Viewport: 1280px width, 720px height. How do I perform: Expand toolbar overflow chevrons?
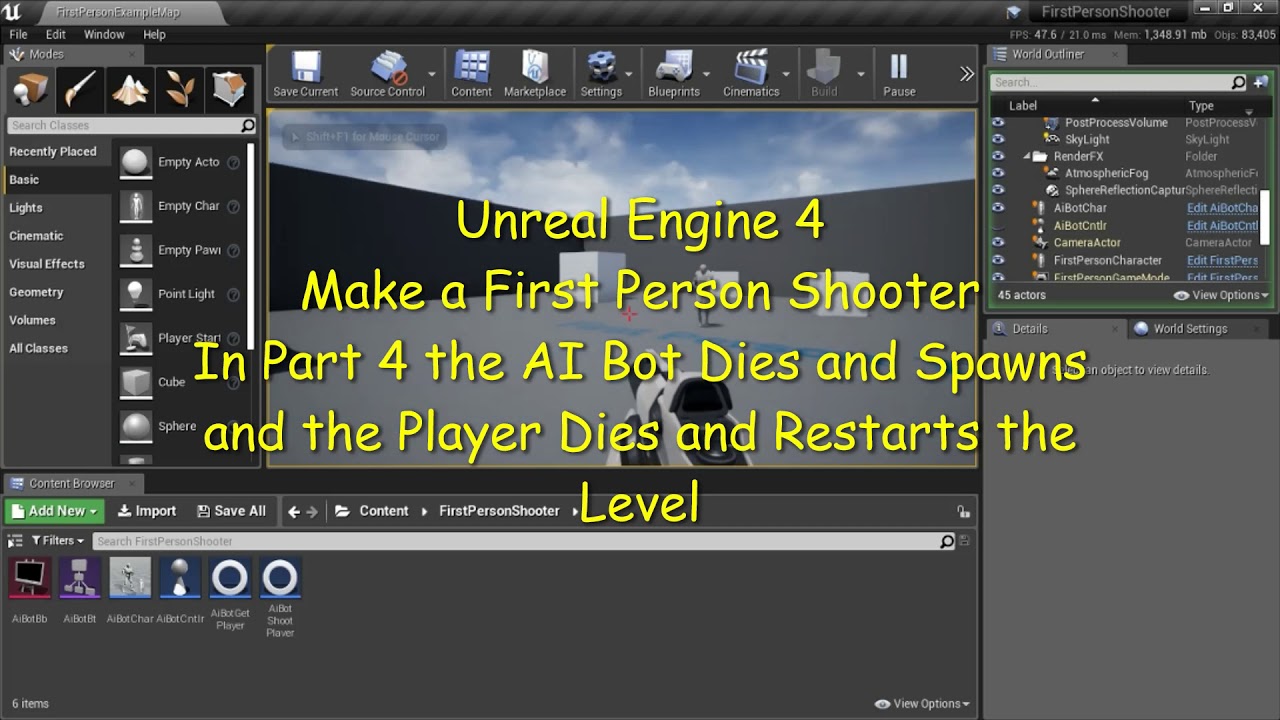coord(966,73)
